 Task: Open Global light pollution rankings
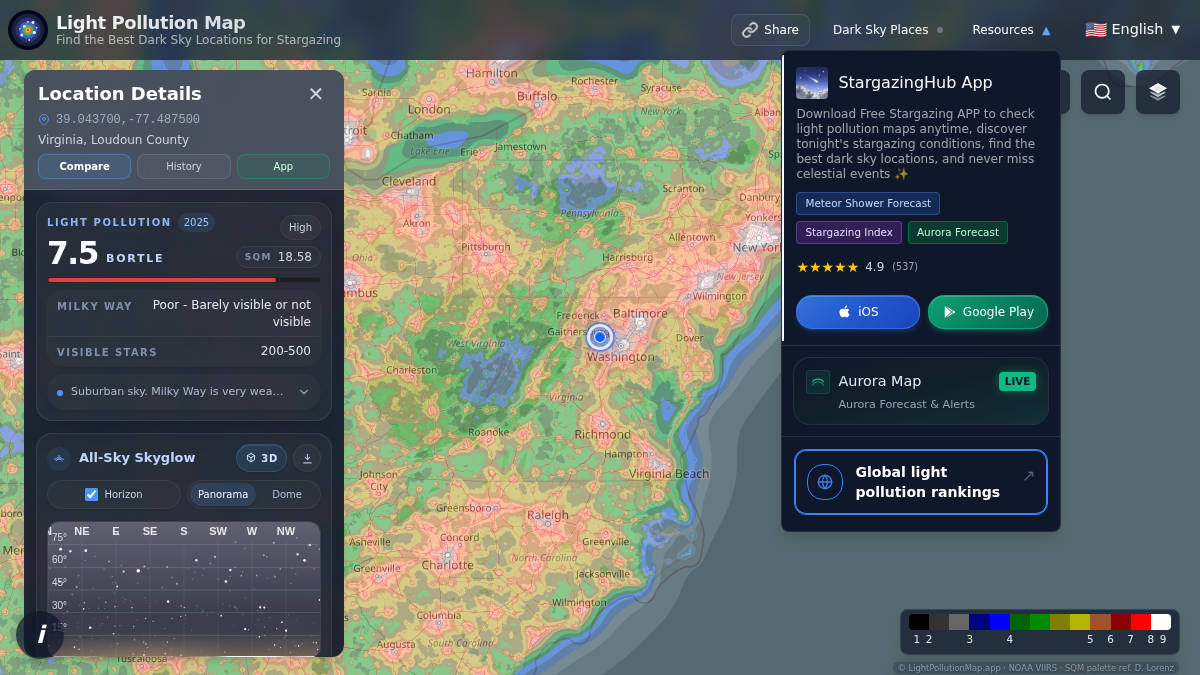click(x=921, y=482)
